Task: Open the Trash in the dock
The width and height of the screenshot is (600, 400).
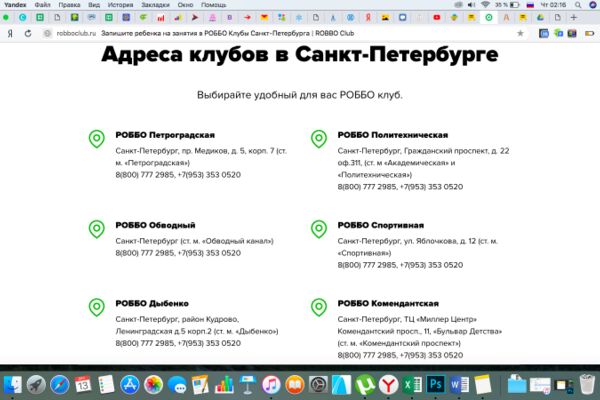Action: 587,384
